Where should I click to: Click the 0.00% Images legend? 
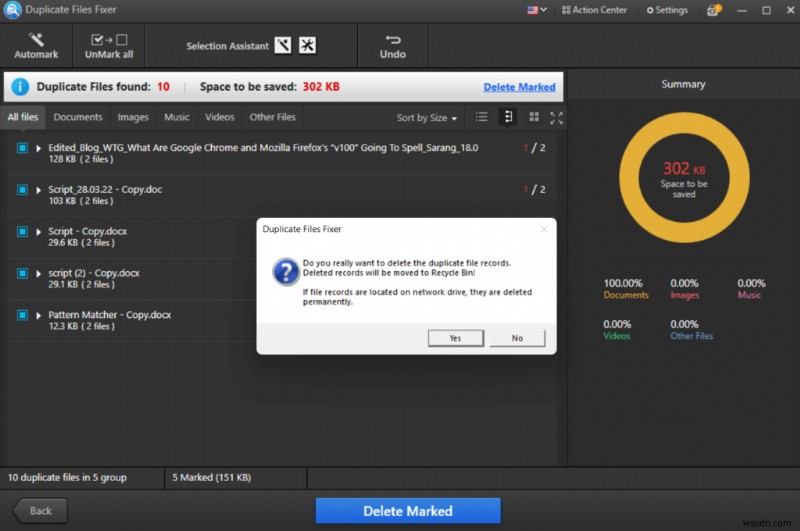click(x=684, y=289)
